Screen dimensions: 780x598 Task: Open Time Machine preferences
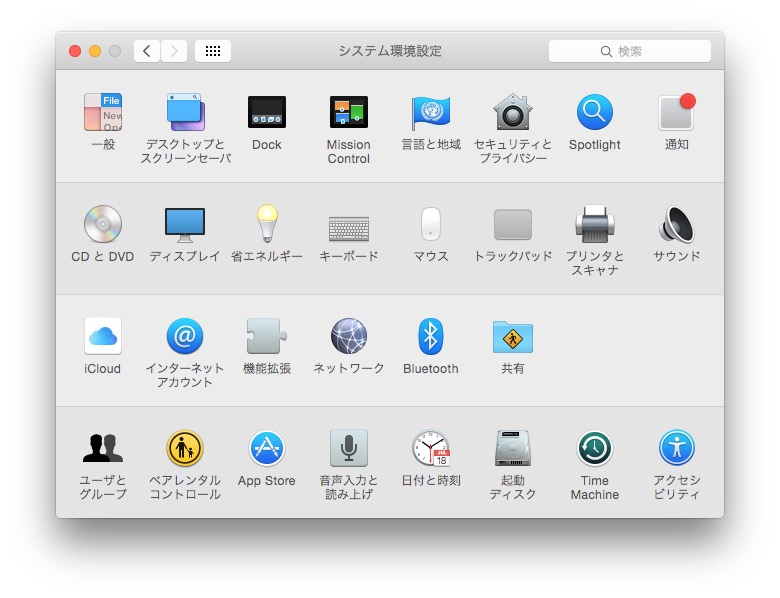(x=594, y=448)
